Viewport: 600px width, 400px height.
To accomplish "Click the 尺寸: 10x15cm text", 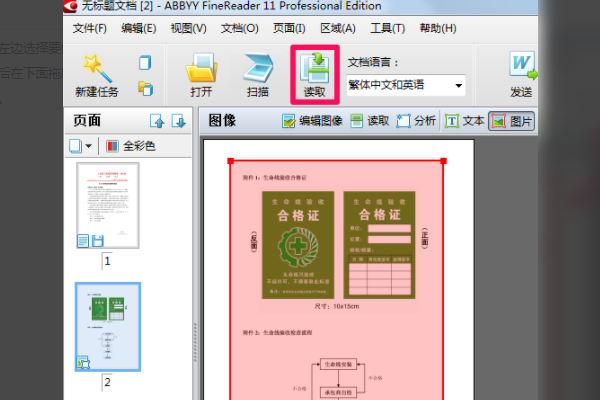I will point(337,306).
